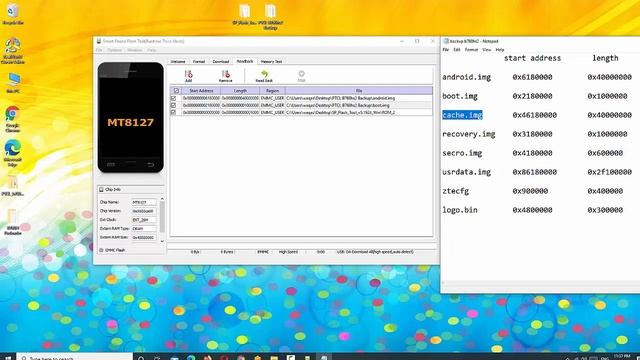
Task: Click the Chip Info panel icon
Action: 101,189
